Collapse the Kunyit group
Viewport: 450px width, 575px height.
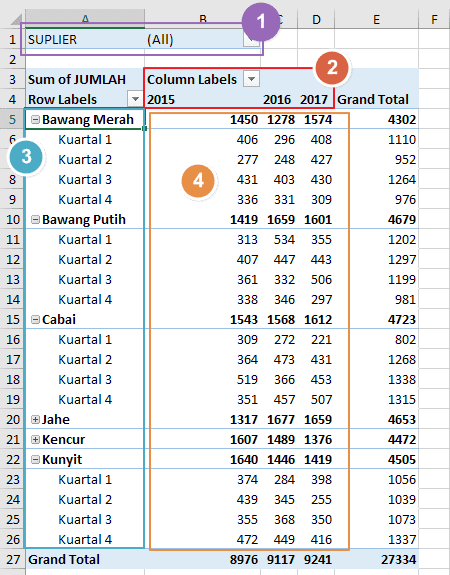35,459
